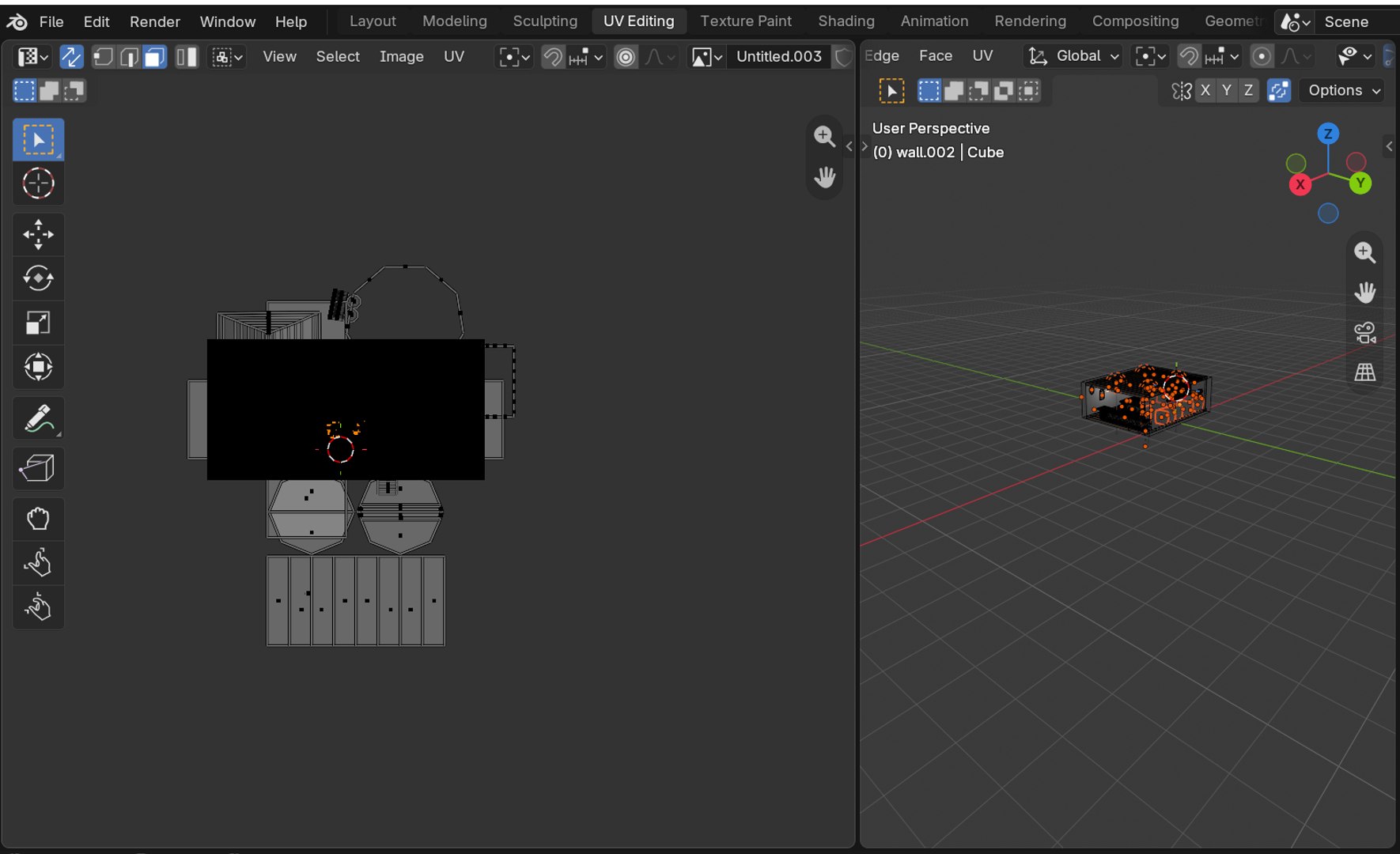Screen dimensions: 1400x854
Task: Click the Select Box tool in UV toolbar
Action: (38, 139)
